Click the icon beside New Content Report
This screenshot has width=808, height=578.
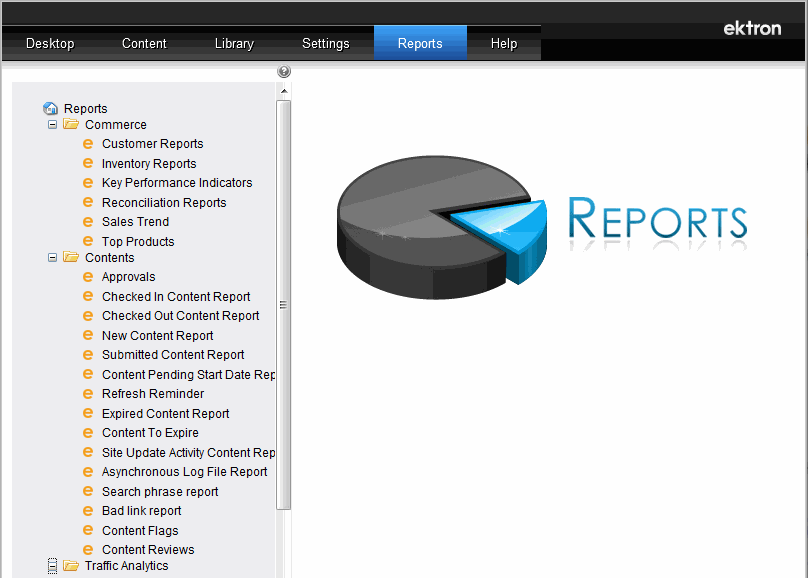coord(88,335)
